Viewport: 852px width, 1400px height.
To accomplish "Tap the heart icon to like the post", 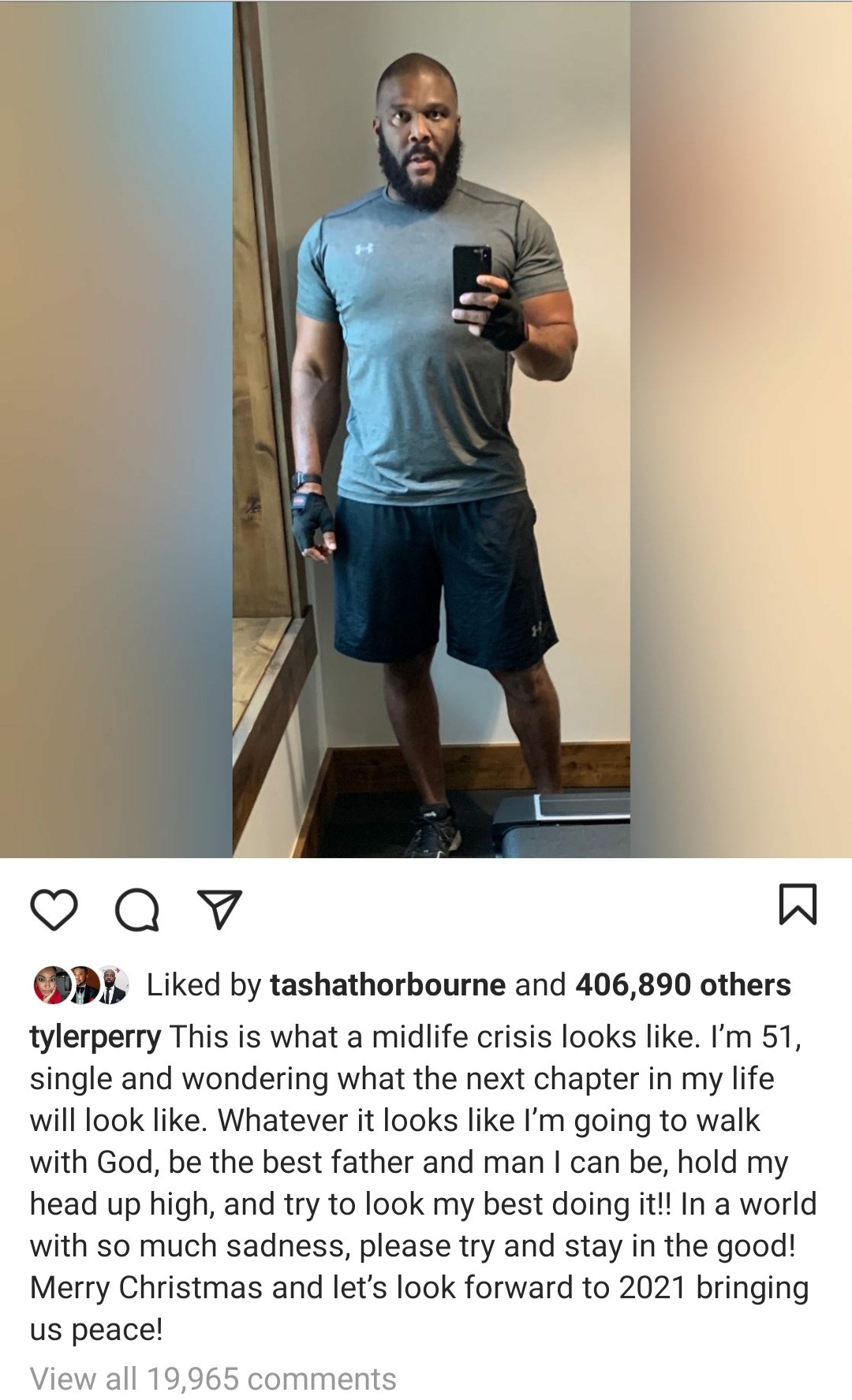I will point(54,910).
